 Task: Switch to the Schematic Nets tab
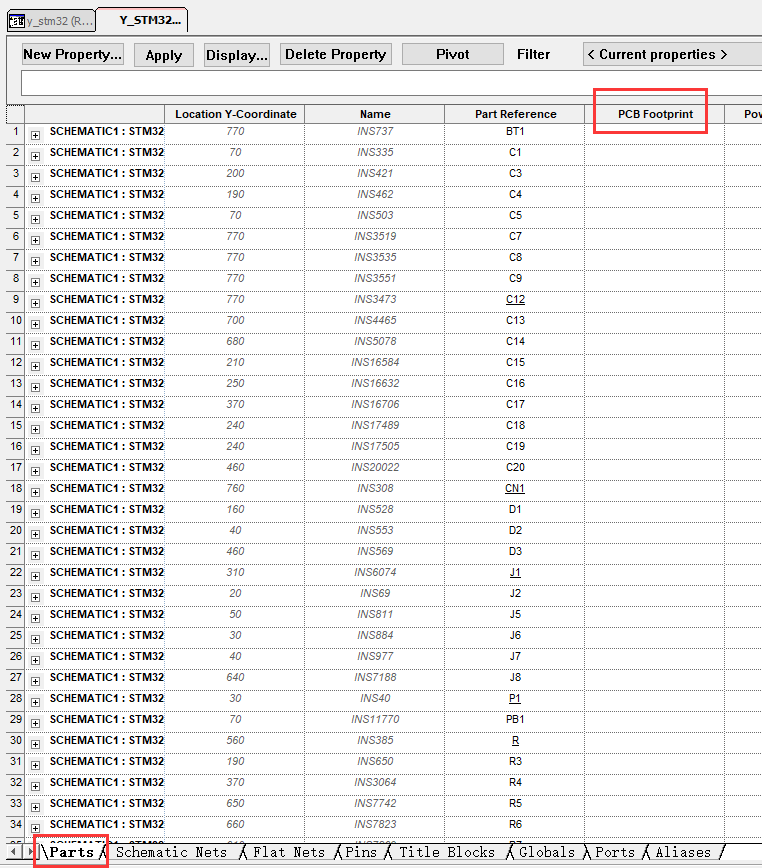(x=172, y=852)
